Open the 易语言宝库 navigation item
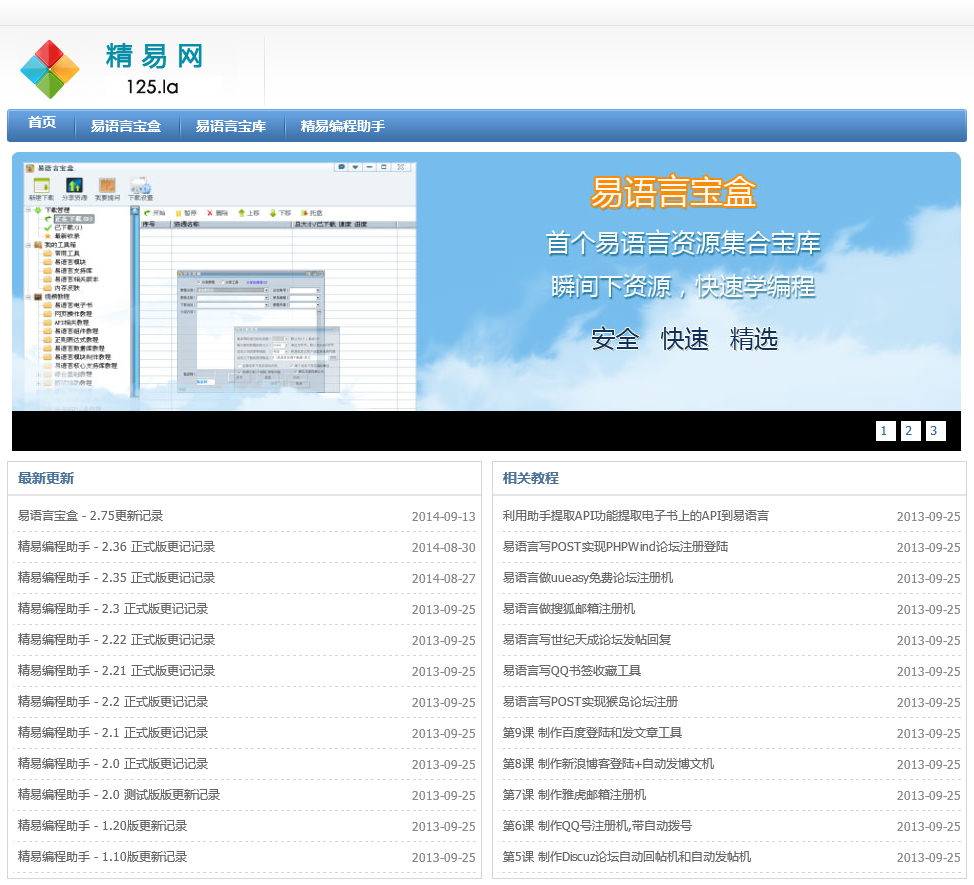The image size is (974, 885). [230, 126]
